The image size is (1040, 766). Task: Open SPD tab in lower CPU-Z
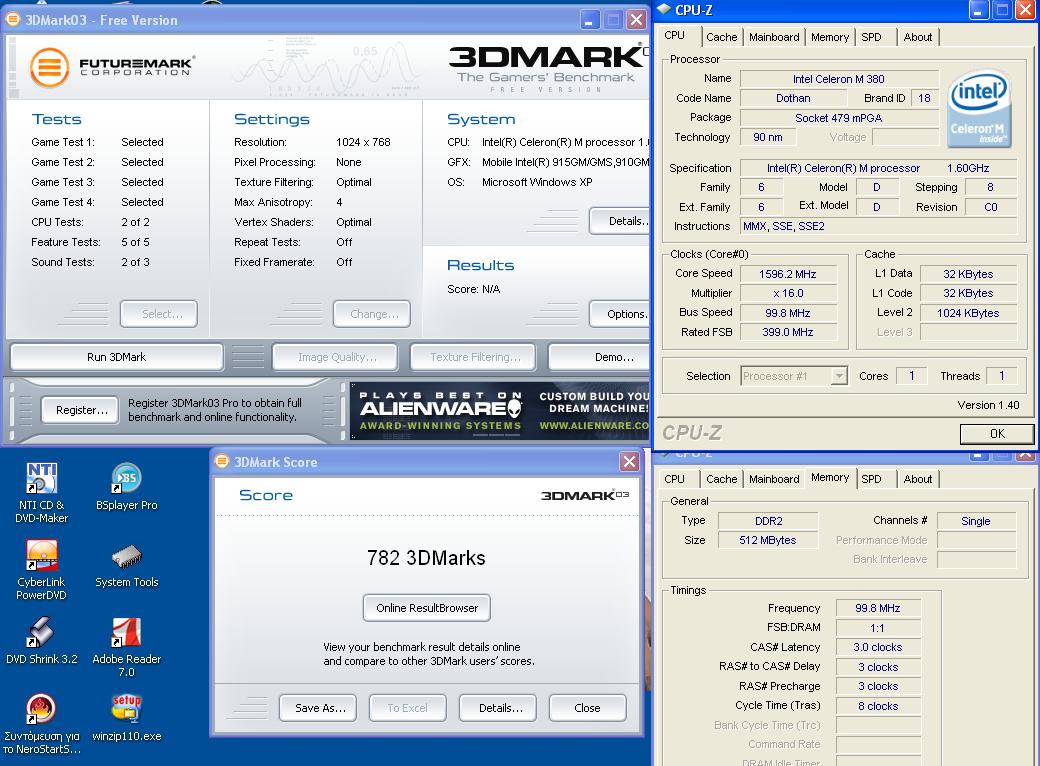(x=872, y=479)
